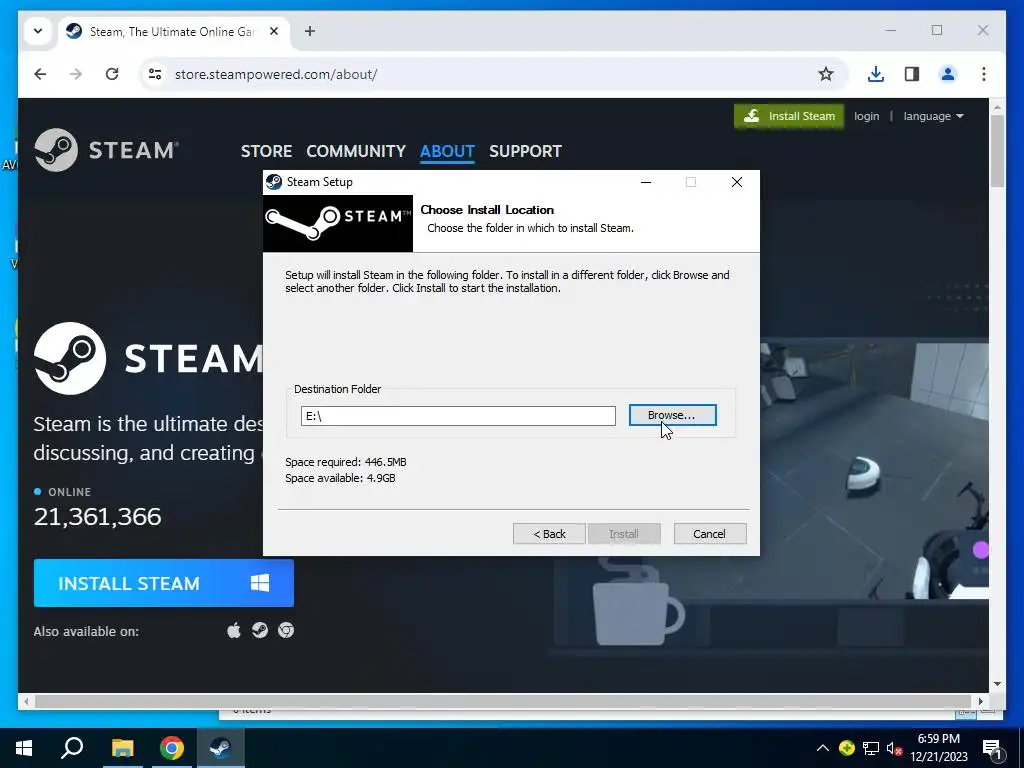The height and width of the screenshot is (768, 1024).
Task: Click the Apple platform icon
Action: pos(234,631)
